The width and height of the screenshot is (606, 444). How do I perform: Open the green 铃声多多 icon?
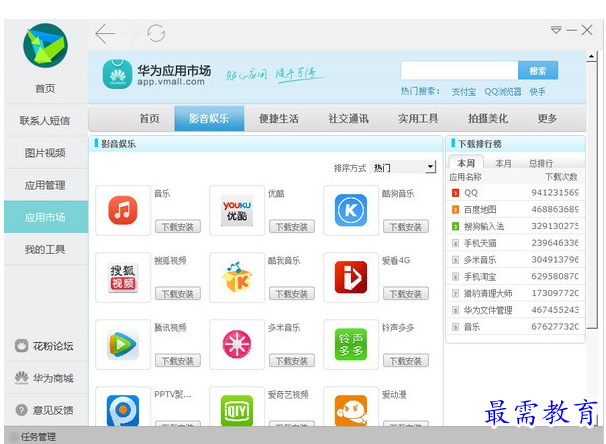[x=351, y=344]
